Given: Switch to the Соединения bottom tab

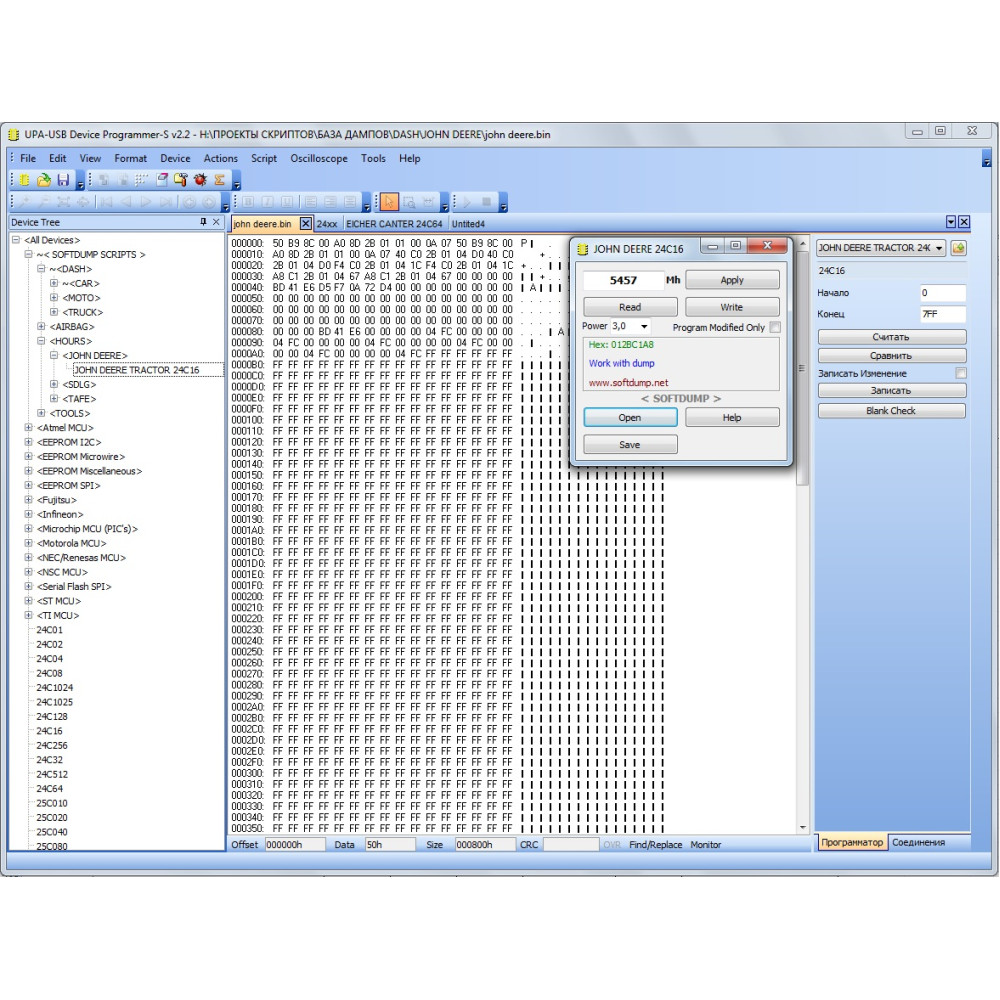Looking at the screenshot, I should pos(918,842).
